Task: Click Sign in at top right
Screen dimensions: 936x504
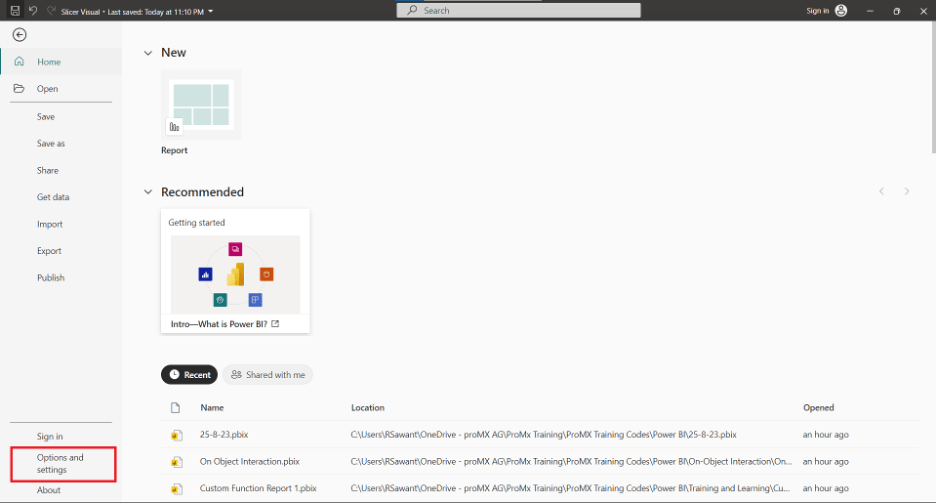Action: [x=817, y=11]
